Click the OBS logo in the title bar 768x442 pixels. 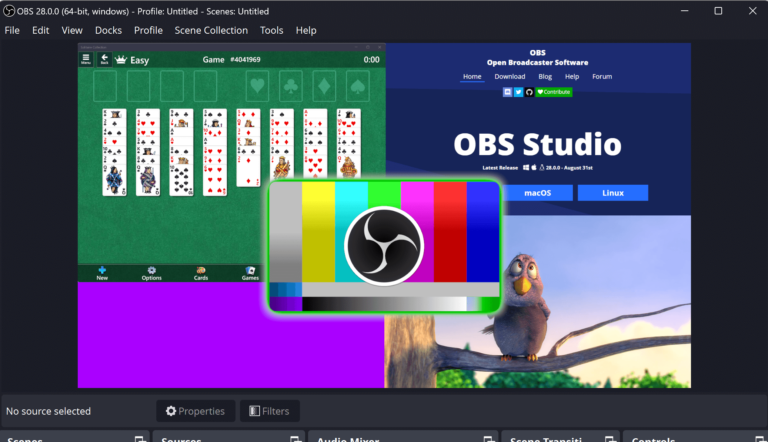(x=9, y=11)
